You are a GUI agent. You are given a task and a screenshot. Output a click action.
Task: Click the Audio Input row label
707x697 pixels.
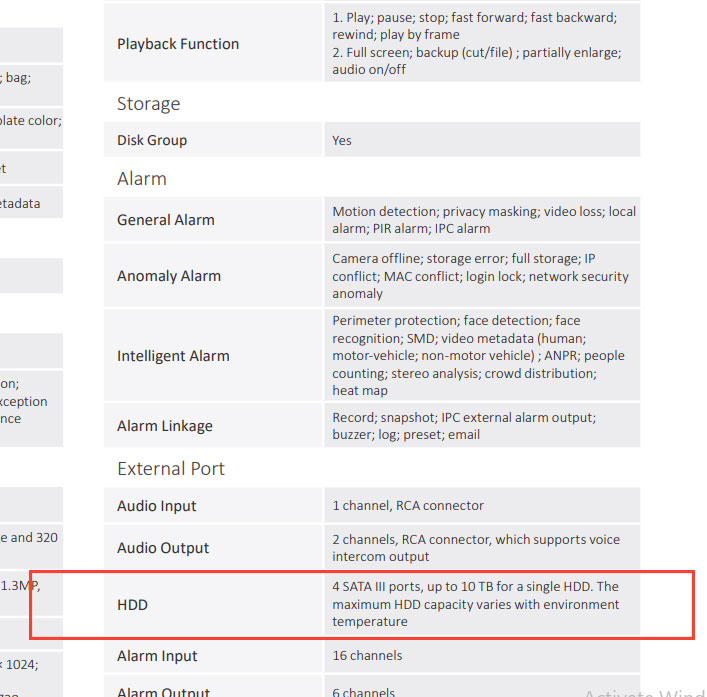[x=157, y=506]
